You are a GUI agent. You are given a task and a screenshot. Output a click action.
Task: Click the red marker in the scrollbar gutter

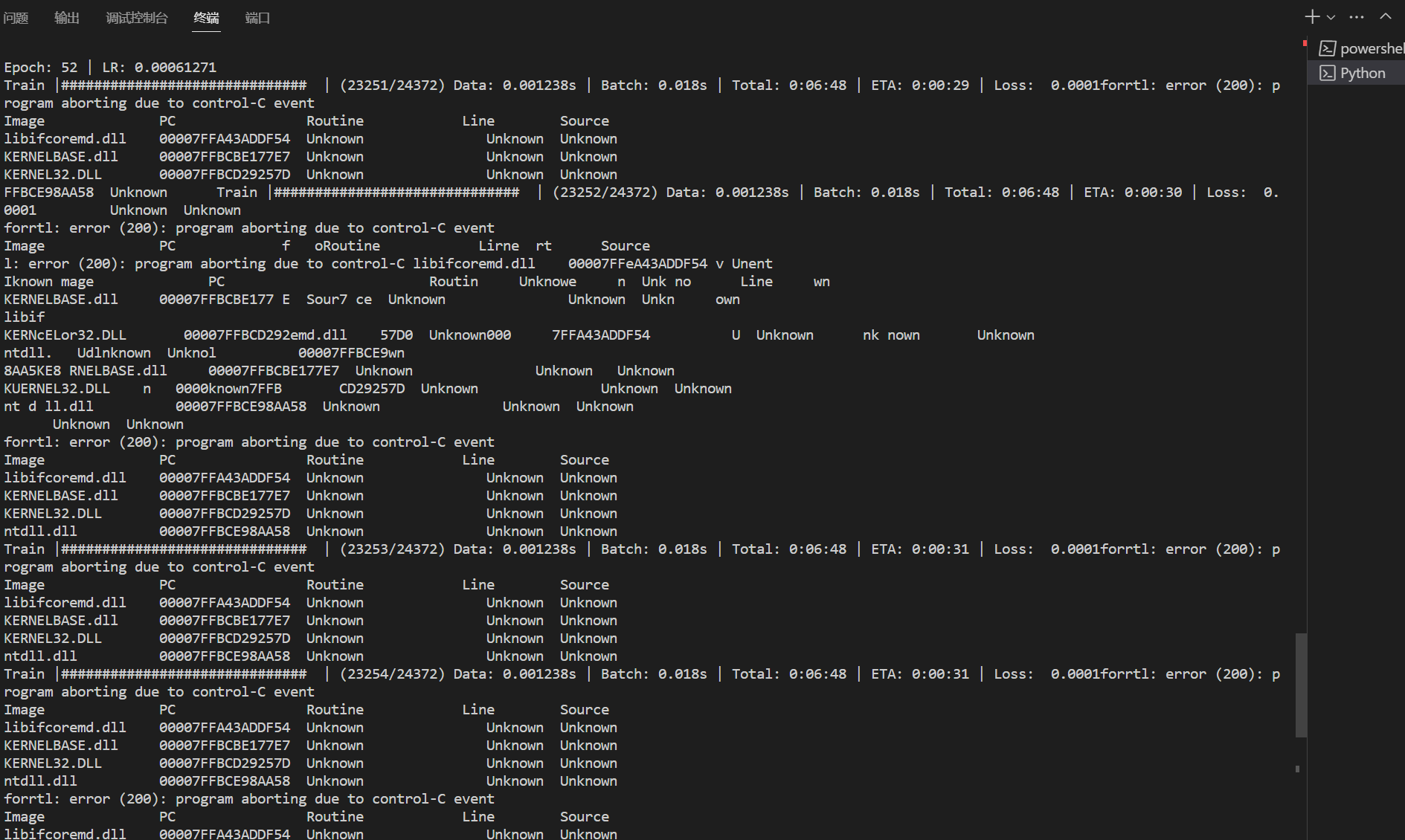(1305, 44)
